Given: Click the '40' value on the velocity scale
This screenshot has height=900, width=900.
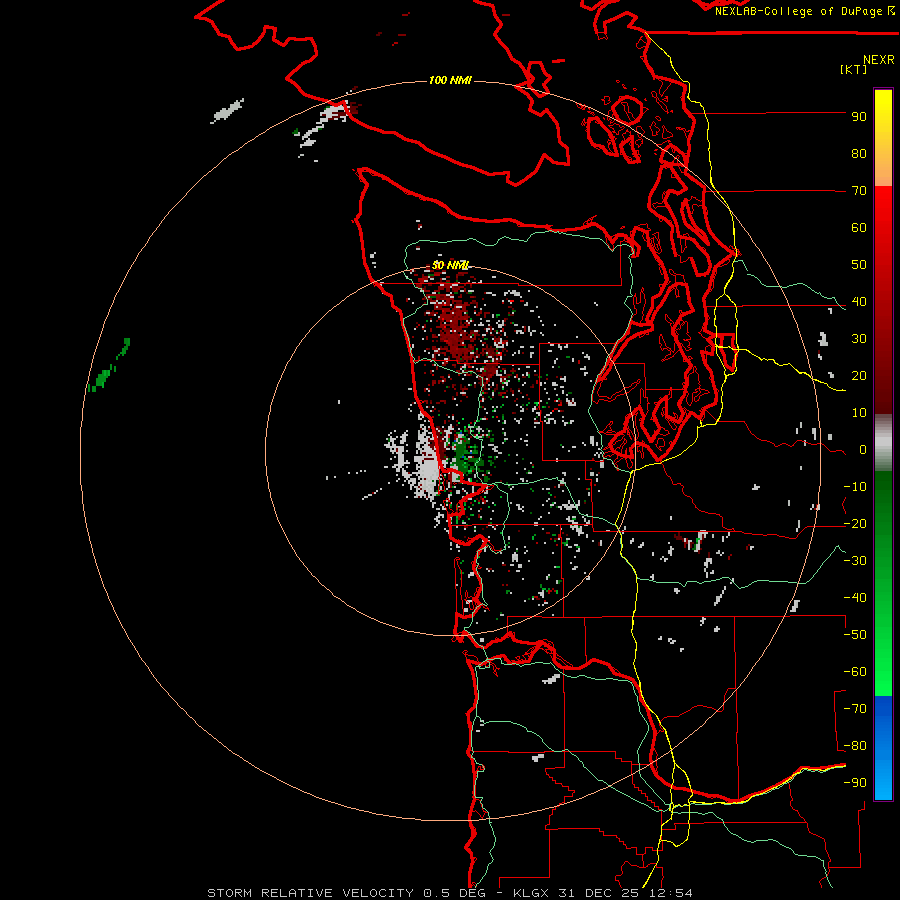Looking at the screenshot, I should [x=859, y=302].
